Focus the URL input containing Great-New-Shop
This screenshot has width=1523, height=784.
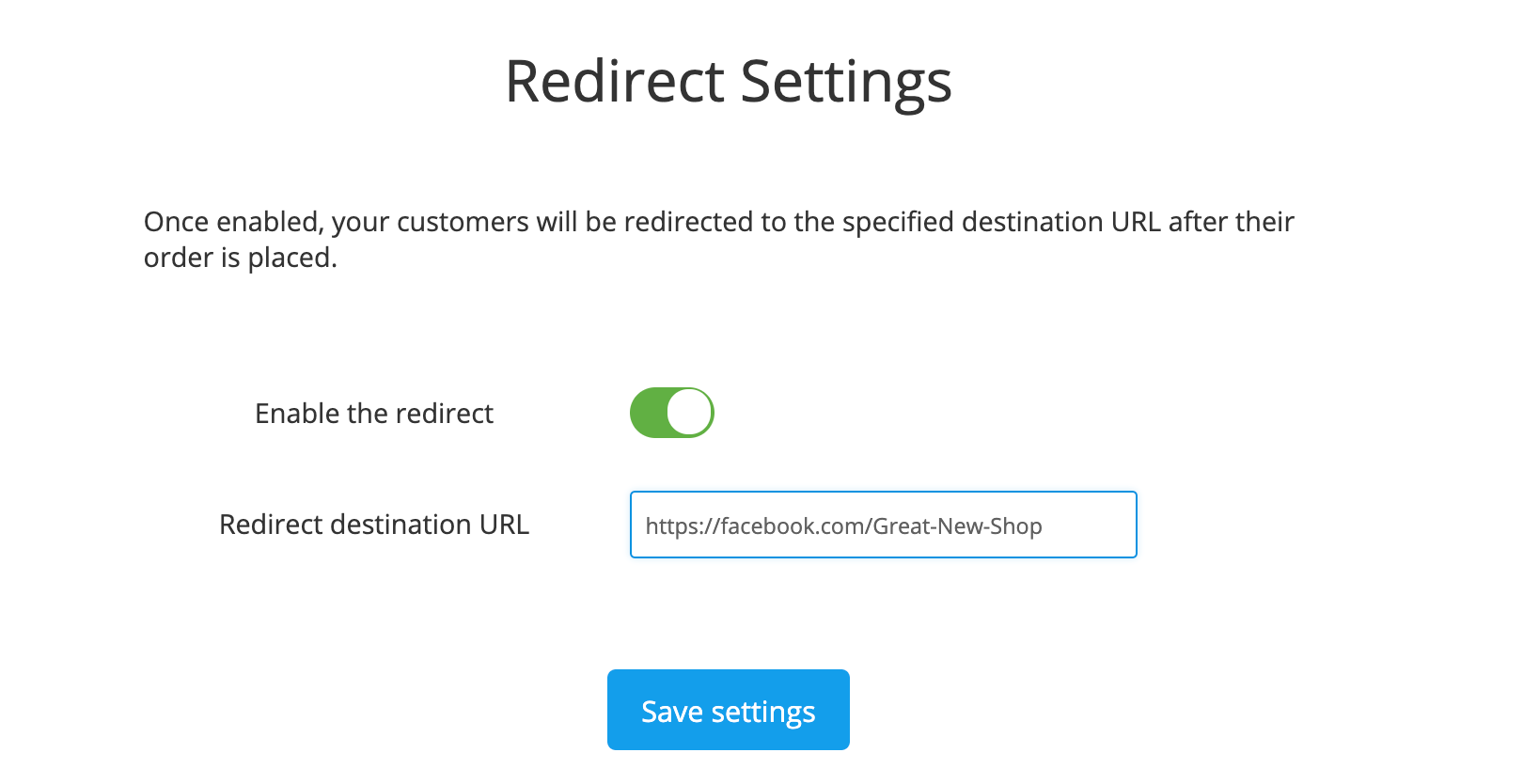[883, 525]
